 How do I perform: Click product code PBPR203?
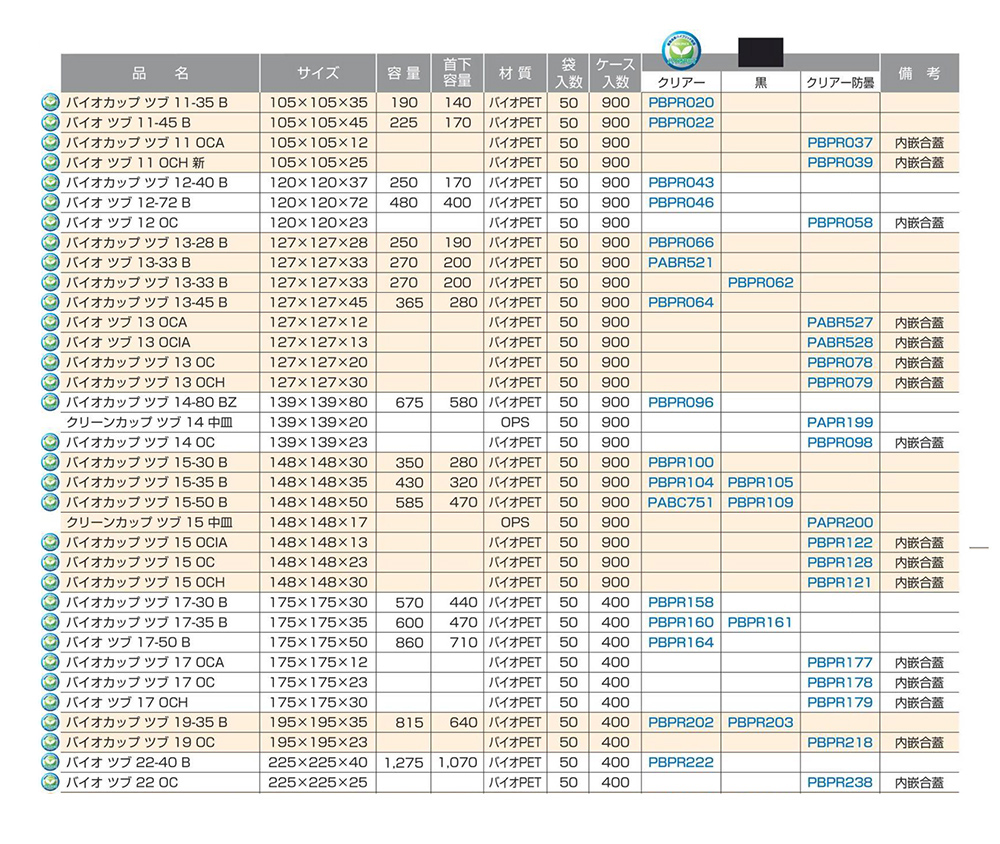pos(760,722)
